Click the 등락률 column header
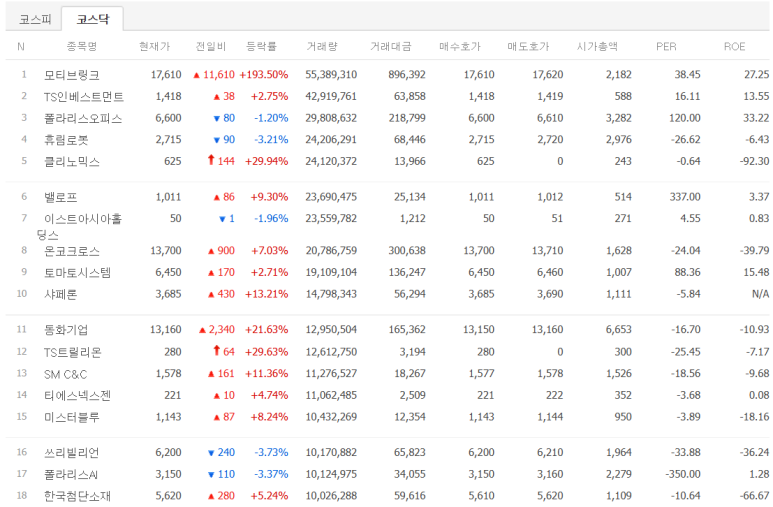Screen dimensions: 773x507 click(x=261, y=46)
